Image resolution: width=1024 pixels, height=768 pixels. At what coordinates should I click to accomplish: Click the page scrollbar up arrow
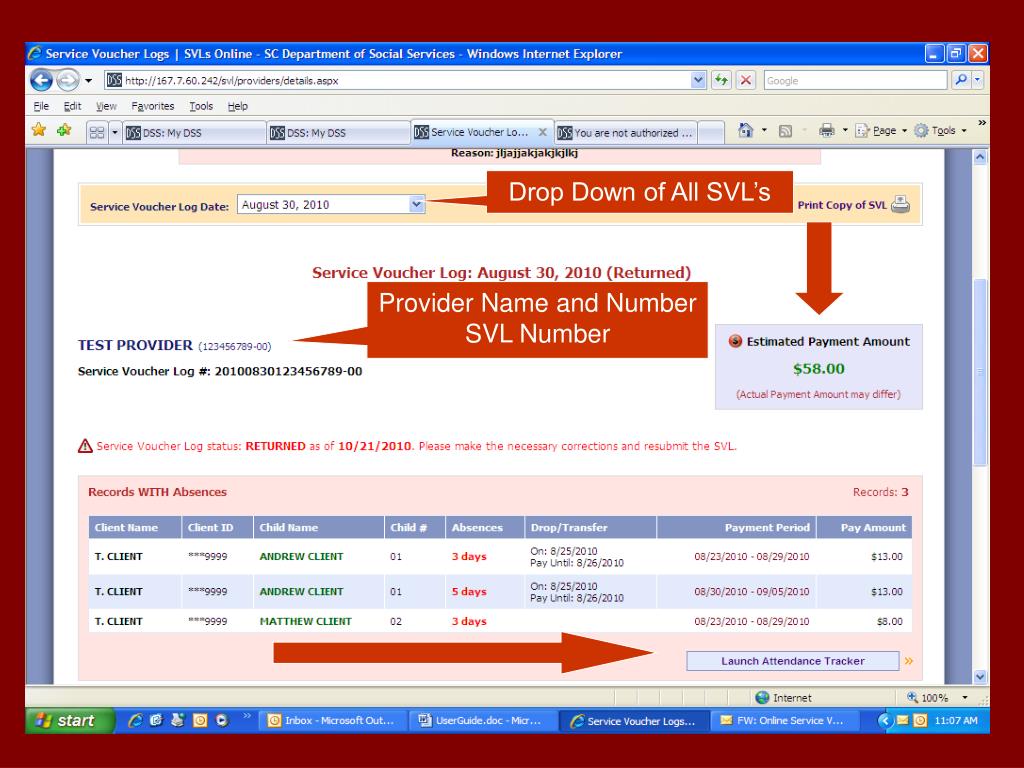(x=980, y=157)
